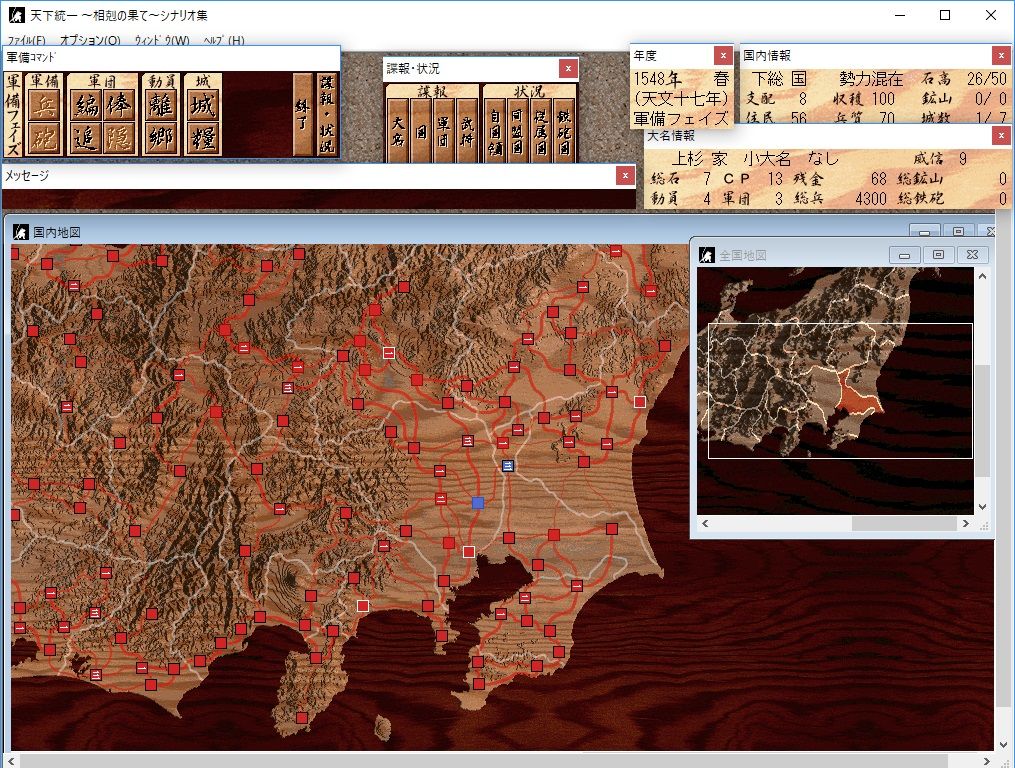The width and height of the screenshot is (1015, 768).
Task: Choose the 俸 corps stipend command
Action: pyautogui.click(x=118, y=105)
